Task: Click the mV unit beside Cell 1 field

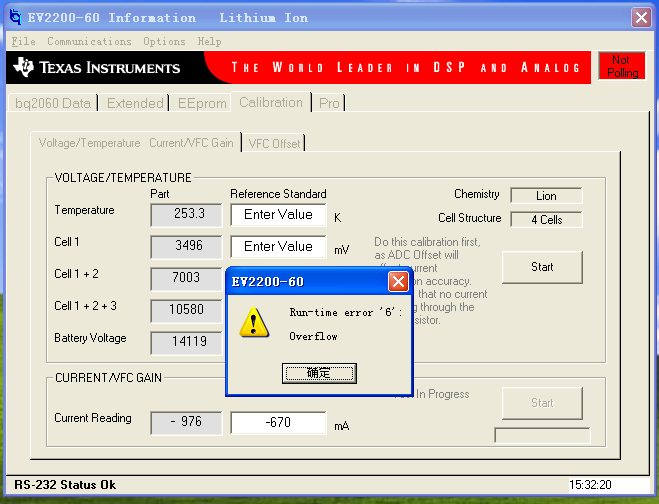Action: (342, 250)
